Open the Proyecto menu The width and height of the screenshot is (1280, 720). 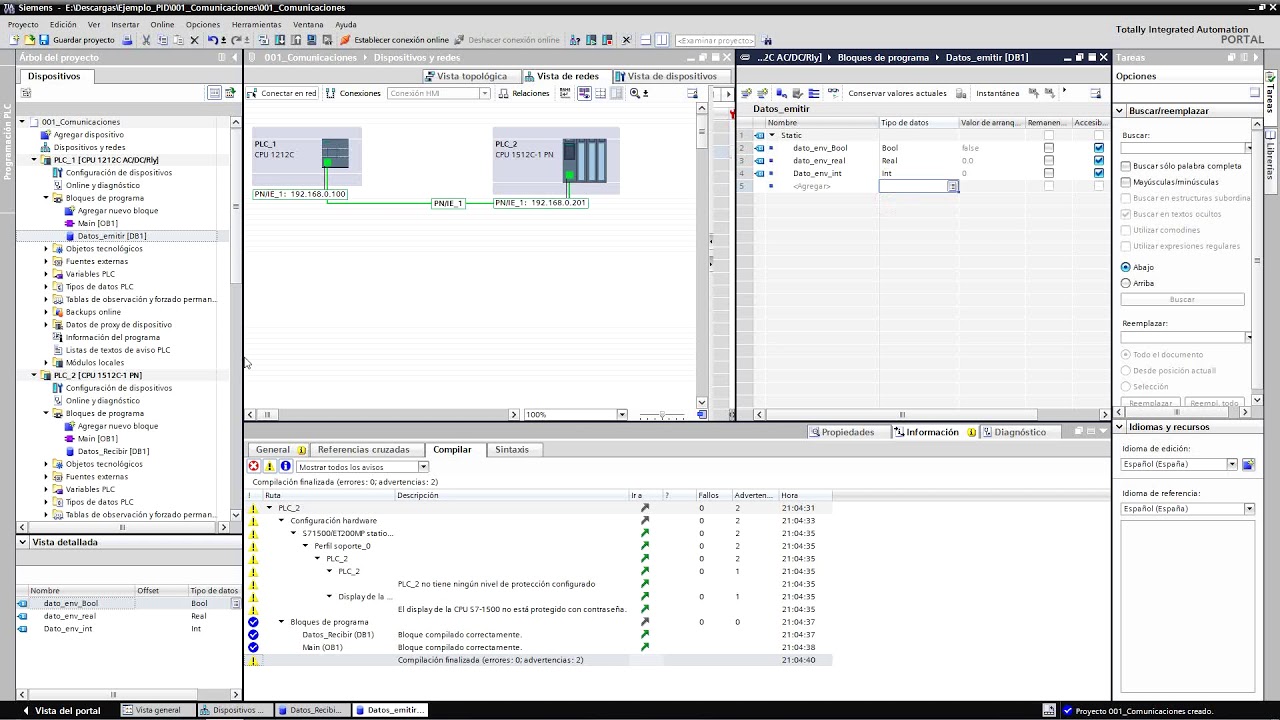(x=23, y=24)
